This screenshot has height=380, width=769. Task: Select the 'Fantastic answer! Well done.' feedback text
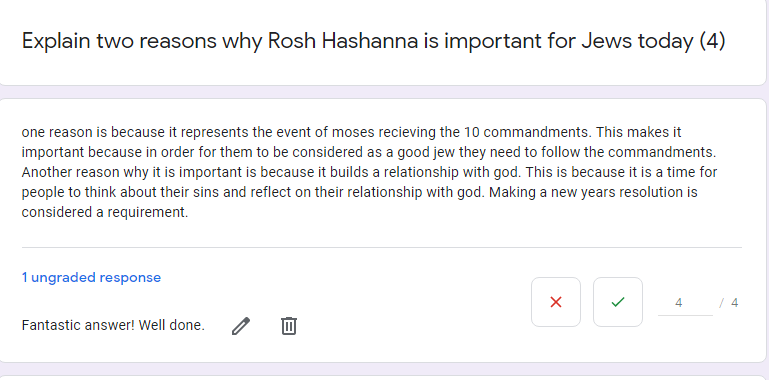(x=113, y=325)
